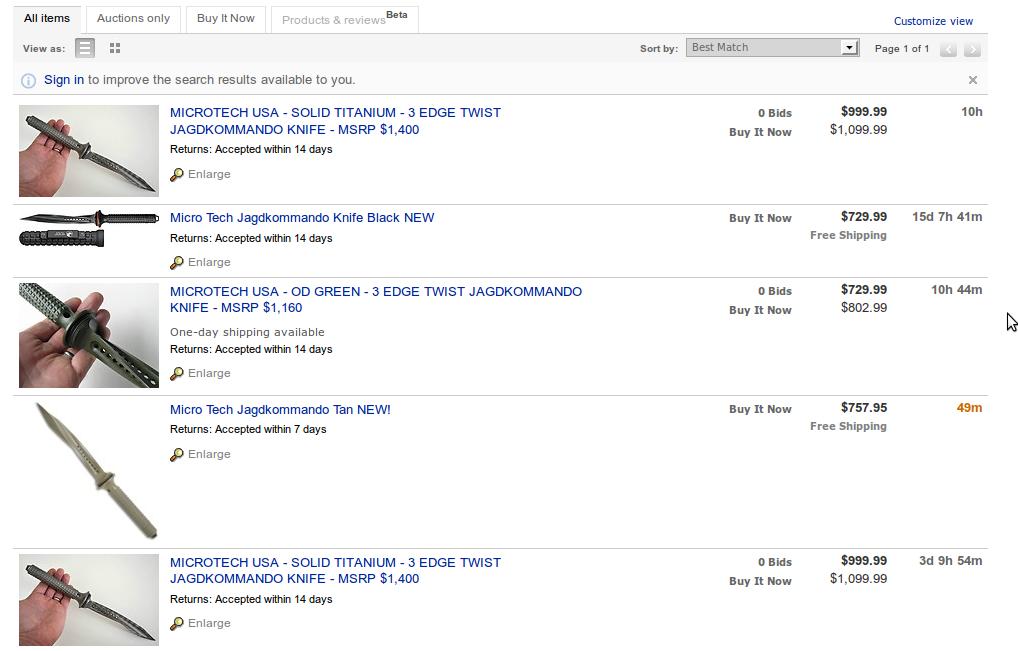Image resolution: width=1018 pixels, height=651 pixels.
Task: Open the Auctions only tab
Action: pos(133,19)
